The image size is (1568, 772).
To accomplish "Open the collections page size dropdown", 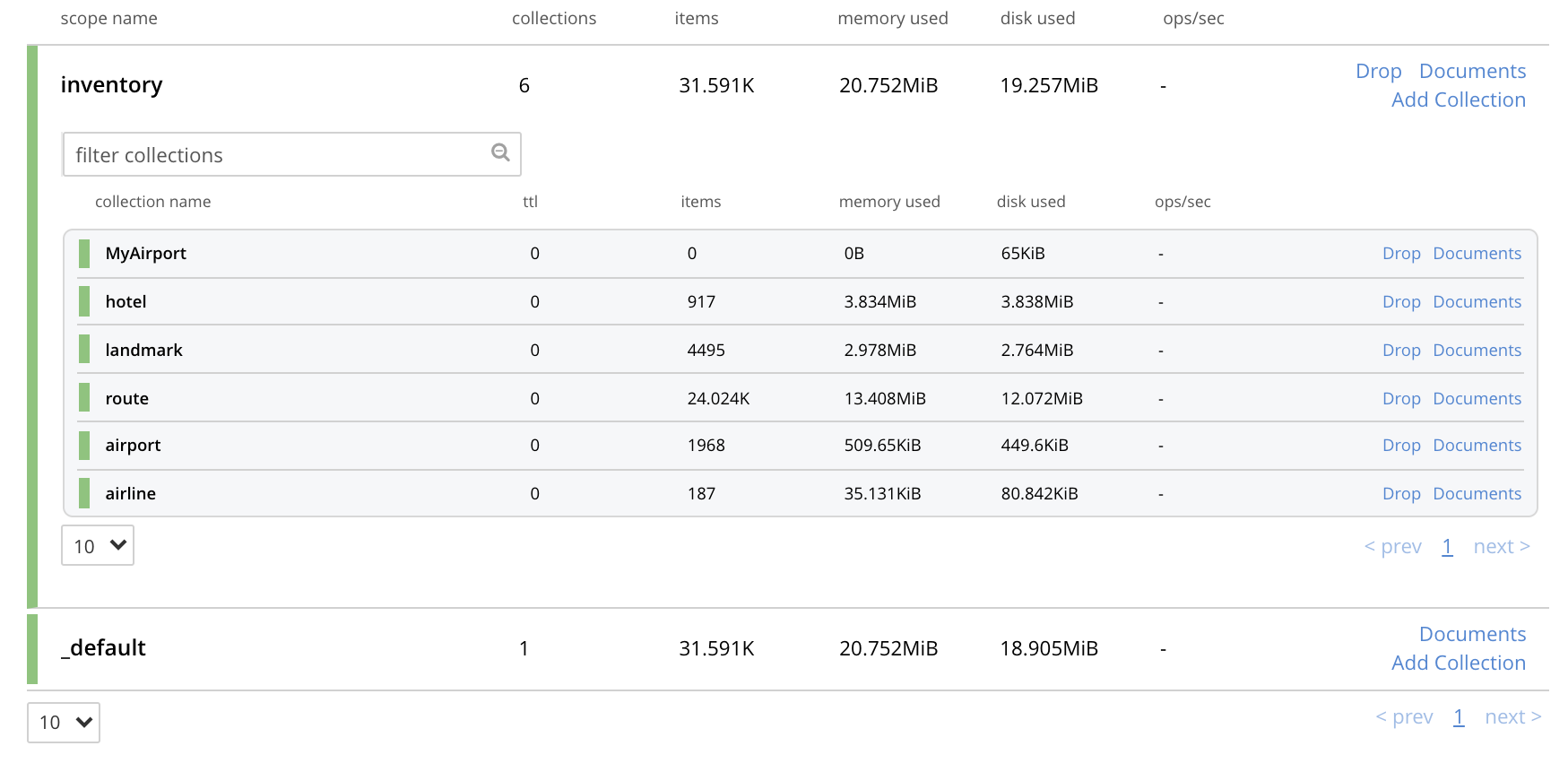I will [98, 546].
